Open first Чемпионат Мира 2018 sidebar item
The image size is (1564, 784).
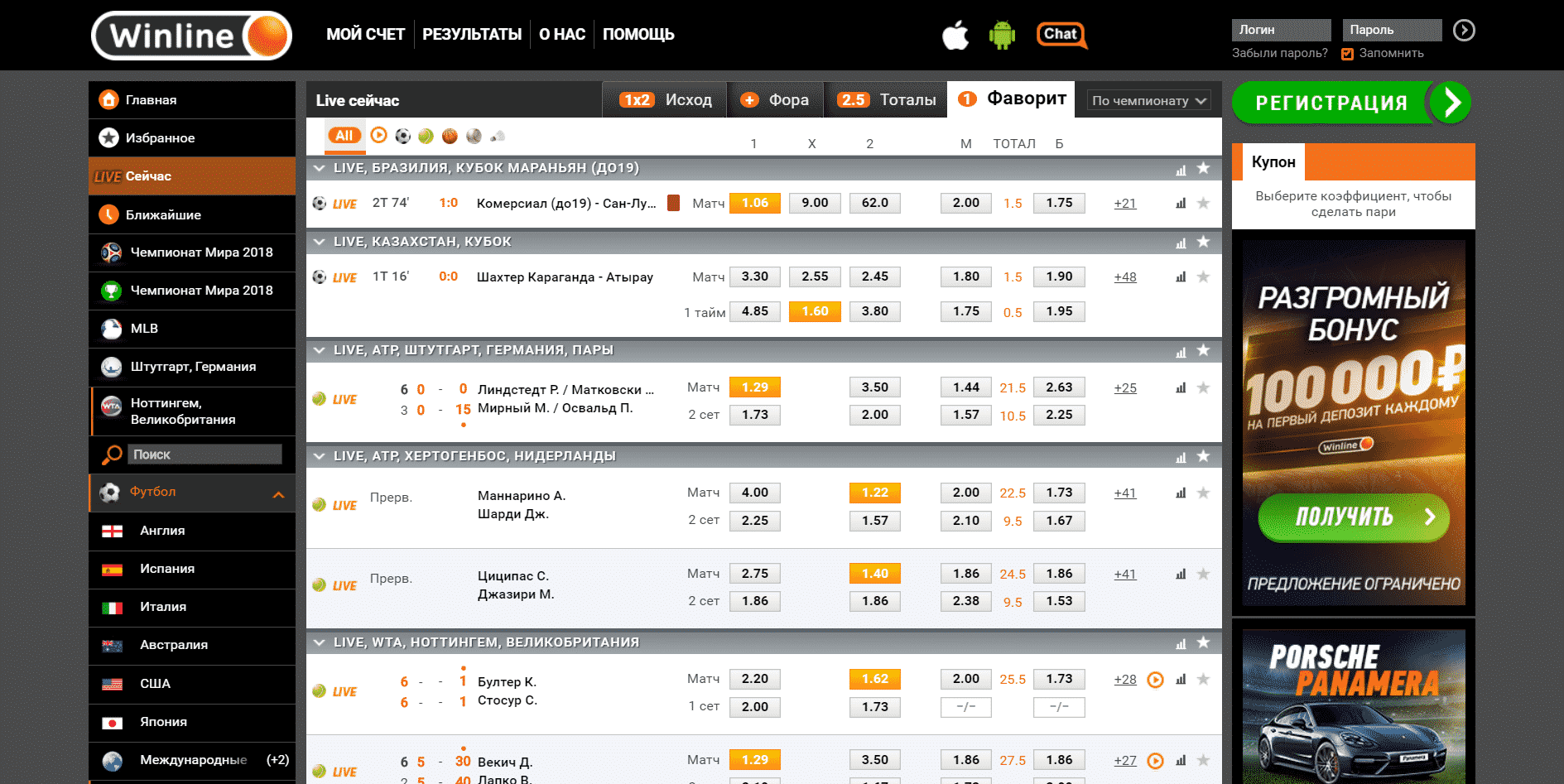192,253
